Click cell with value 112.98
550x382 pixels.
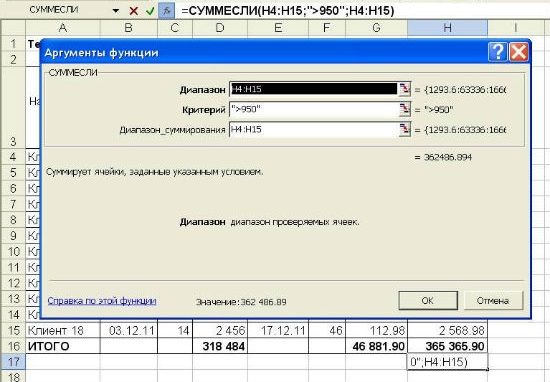pyautogui.click(x=376, y=330)
